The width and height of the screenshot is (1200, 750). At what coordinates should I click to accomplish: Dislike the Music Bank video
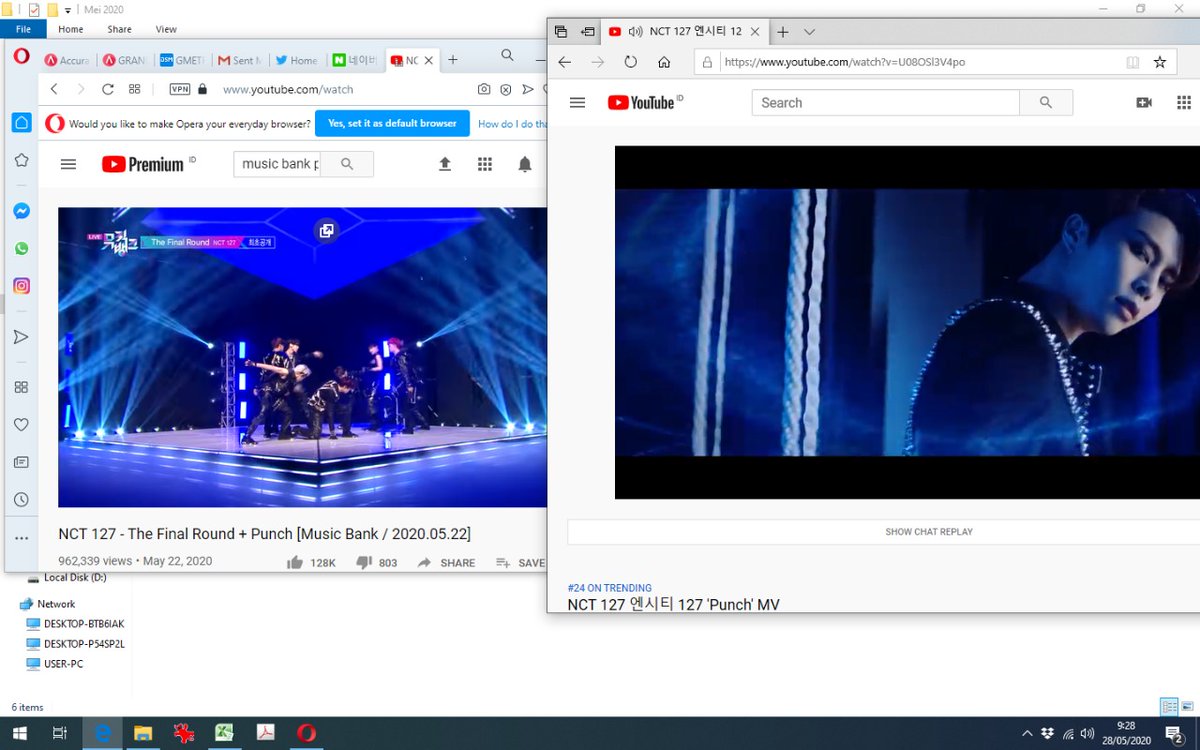pos(365,563)
